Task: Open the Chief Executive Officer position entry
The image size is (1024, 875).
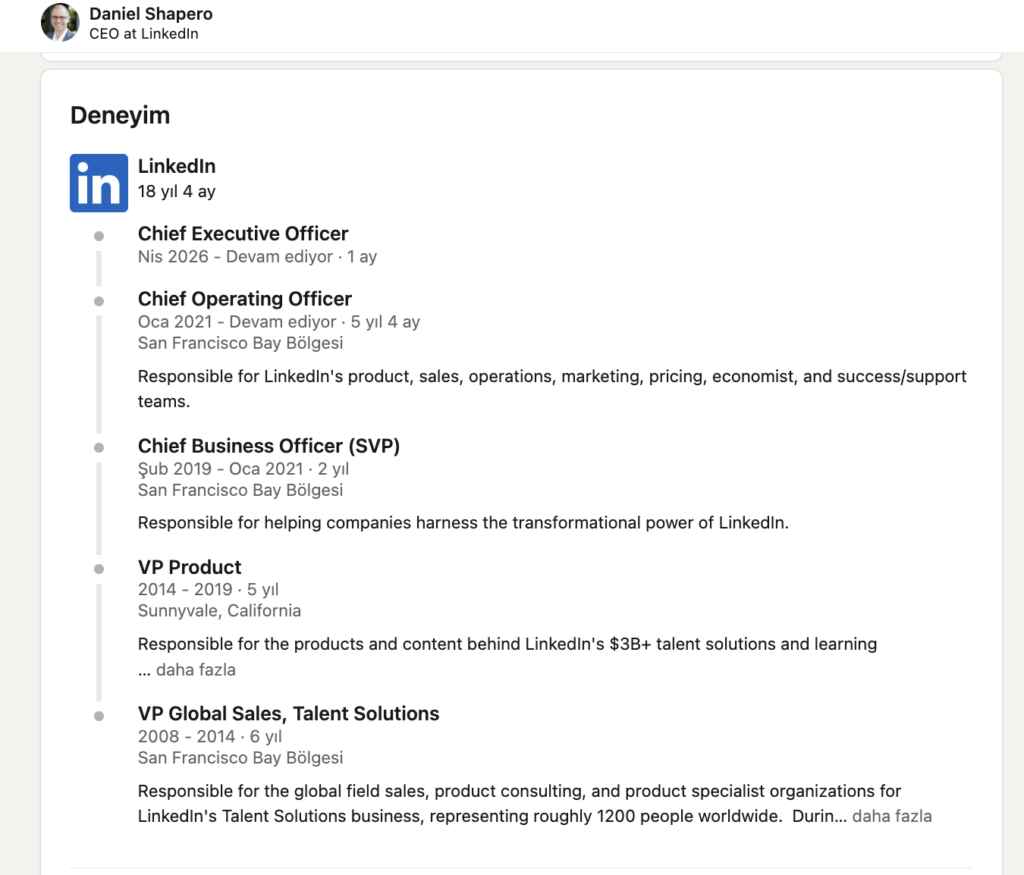Action: pyautogui.click(x=243, y=233)
